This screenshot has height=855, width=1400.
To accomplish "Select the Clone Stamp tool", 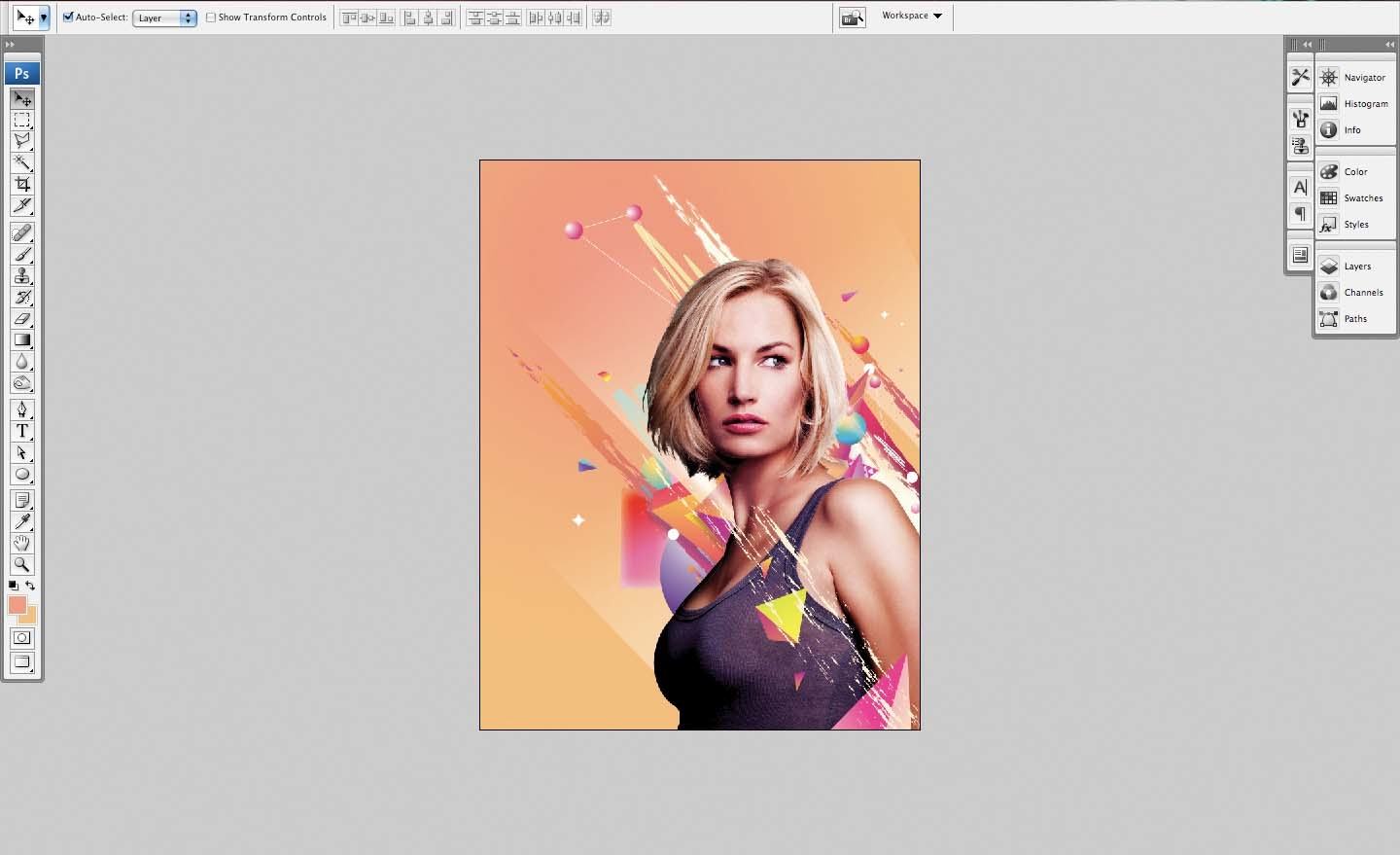I will click(x=22, y=275).
